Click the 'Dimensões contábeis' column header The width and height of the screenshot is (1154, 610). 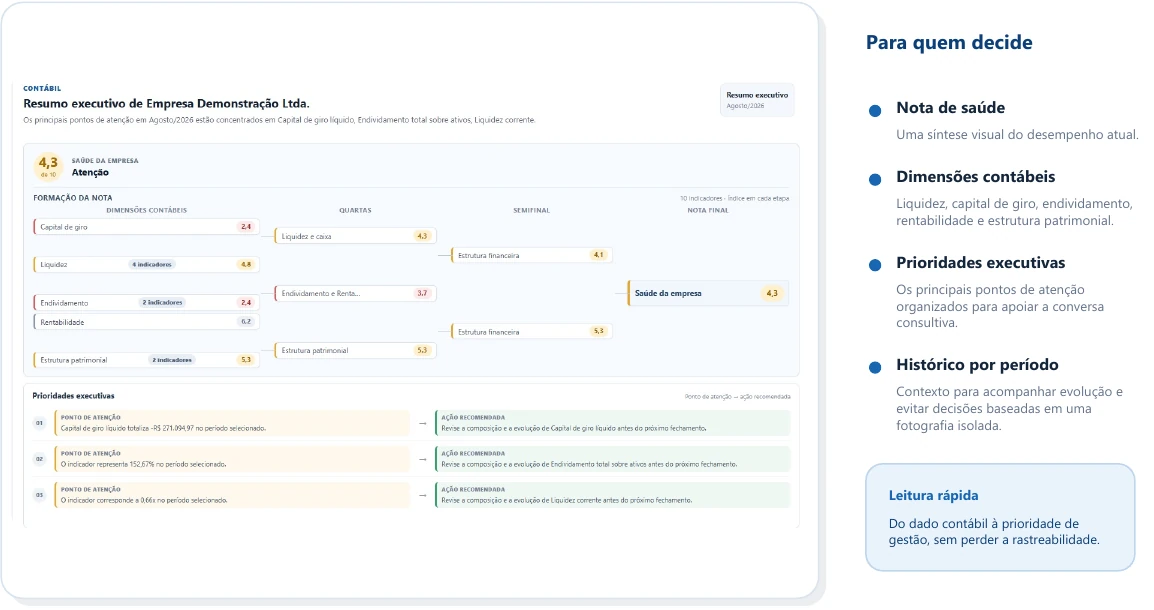pyautogui.click(x=146, y=210)
